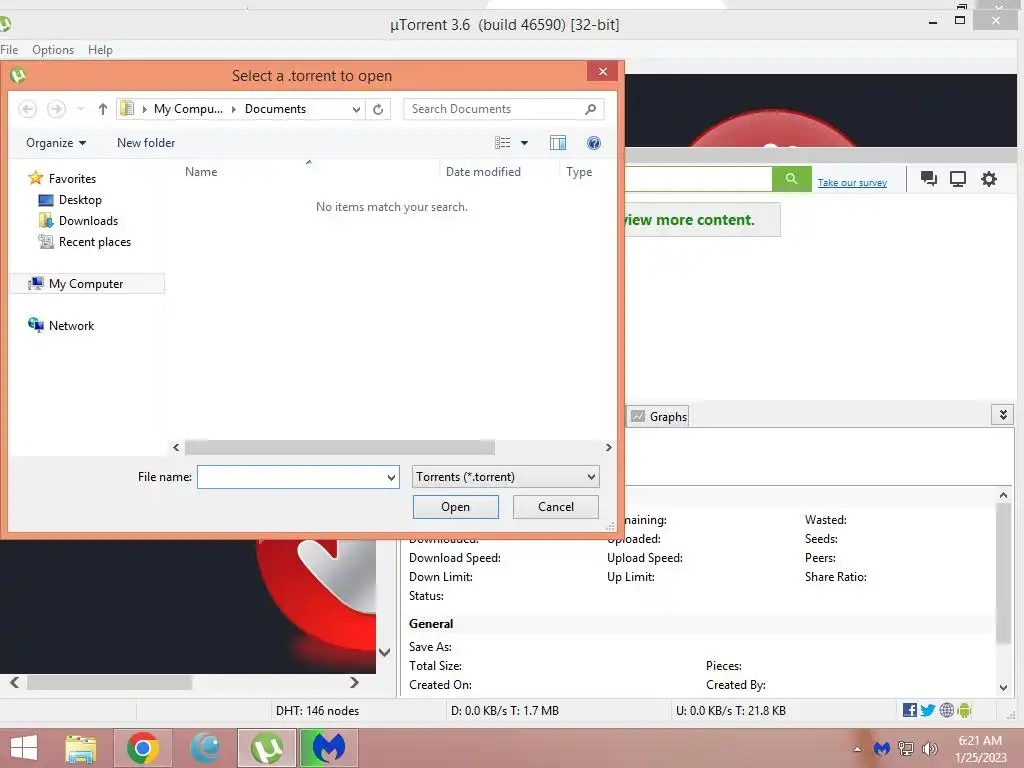This screenshot has height=768, width=1024.
Task: Go up one folder level
Action: pyautogui.click(x=103, y=109)
